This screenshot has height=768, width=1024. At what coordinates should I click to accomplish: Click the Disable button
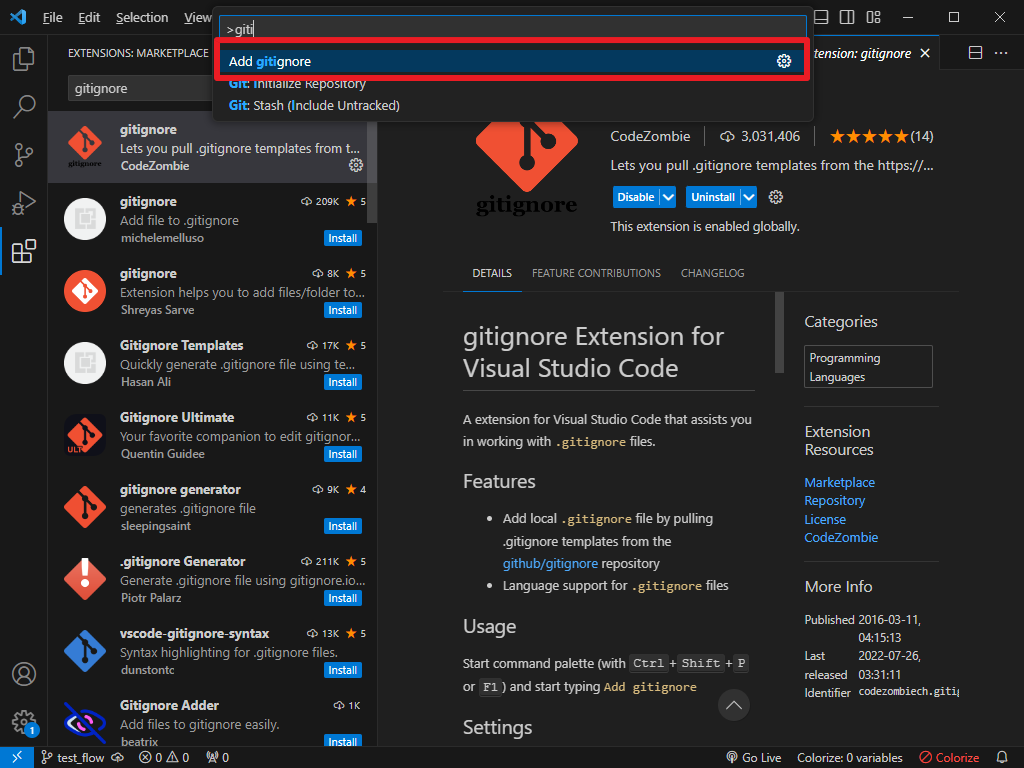click(x=636, y=197)
